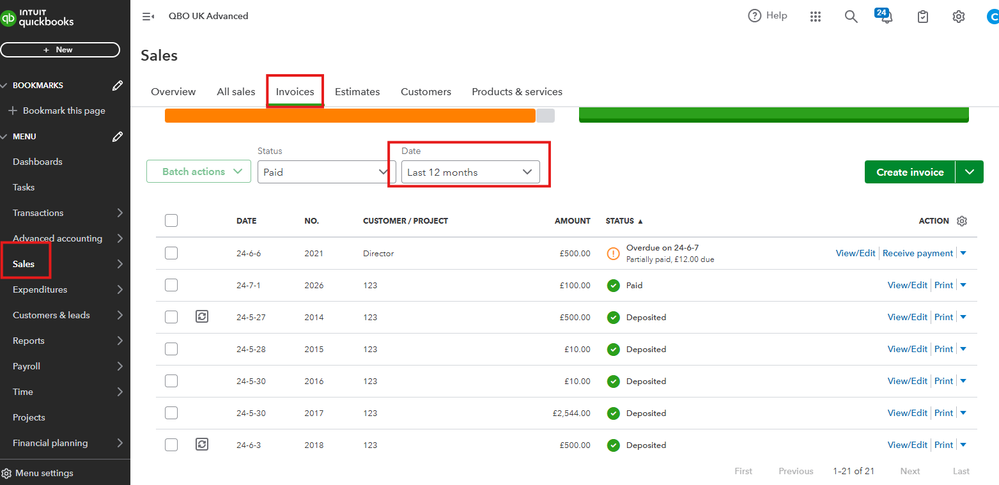
Task: Open Menu settings gear at sidebar bottom
Action: pos(6,474)
